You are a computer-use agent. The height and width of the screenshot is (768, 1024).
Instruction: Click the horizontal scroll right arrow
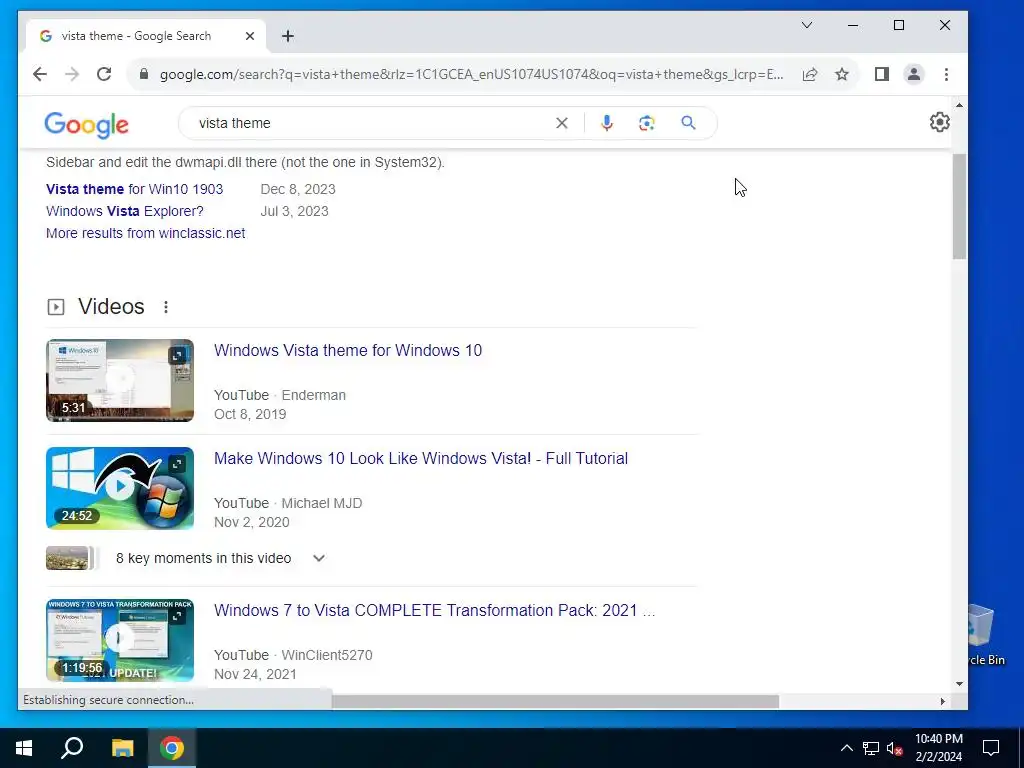tap(942, 701)
